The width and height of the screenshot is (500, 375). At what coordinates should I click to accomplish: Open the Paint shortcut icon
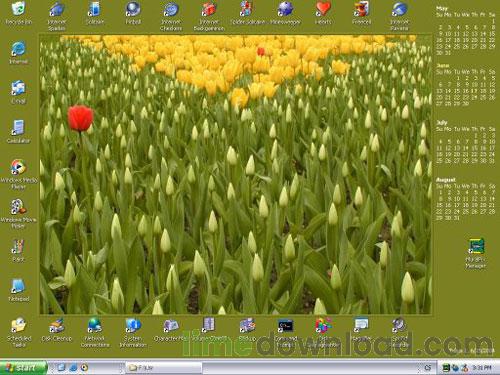(18, 250)
